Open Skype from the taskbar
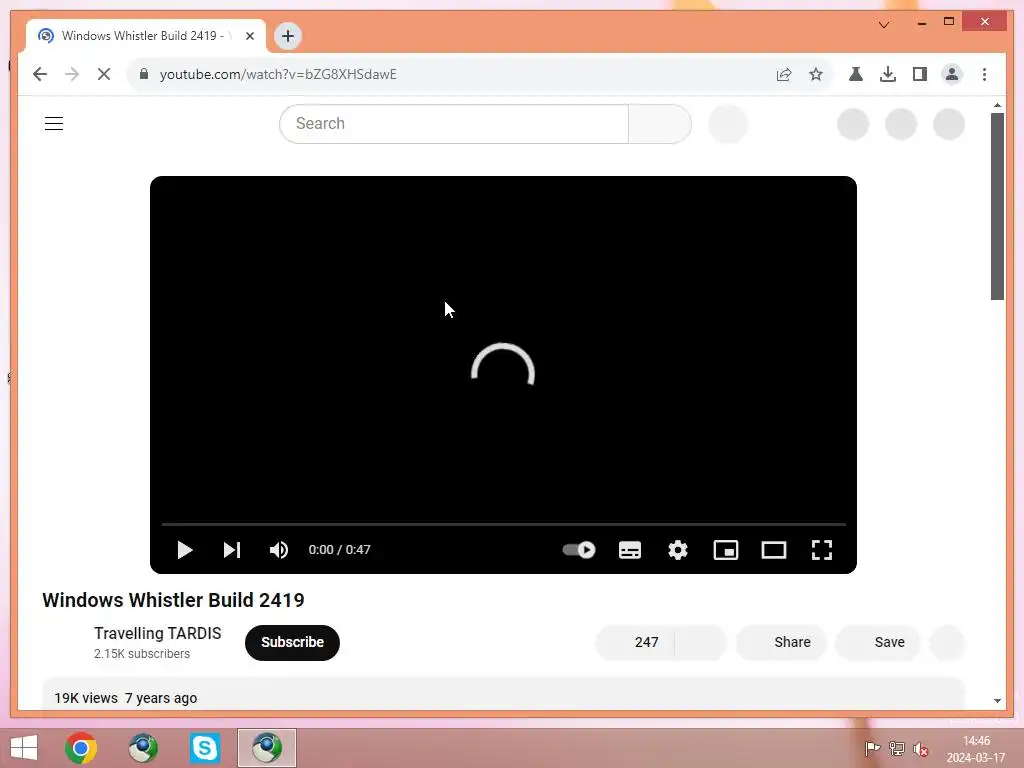The height and width of the screenshot is (768, 1024). pos(205,748)
